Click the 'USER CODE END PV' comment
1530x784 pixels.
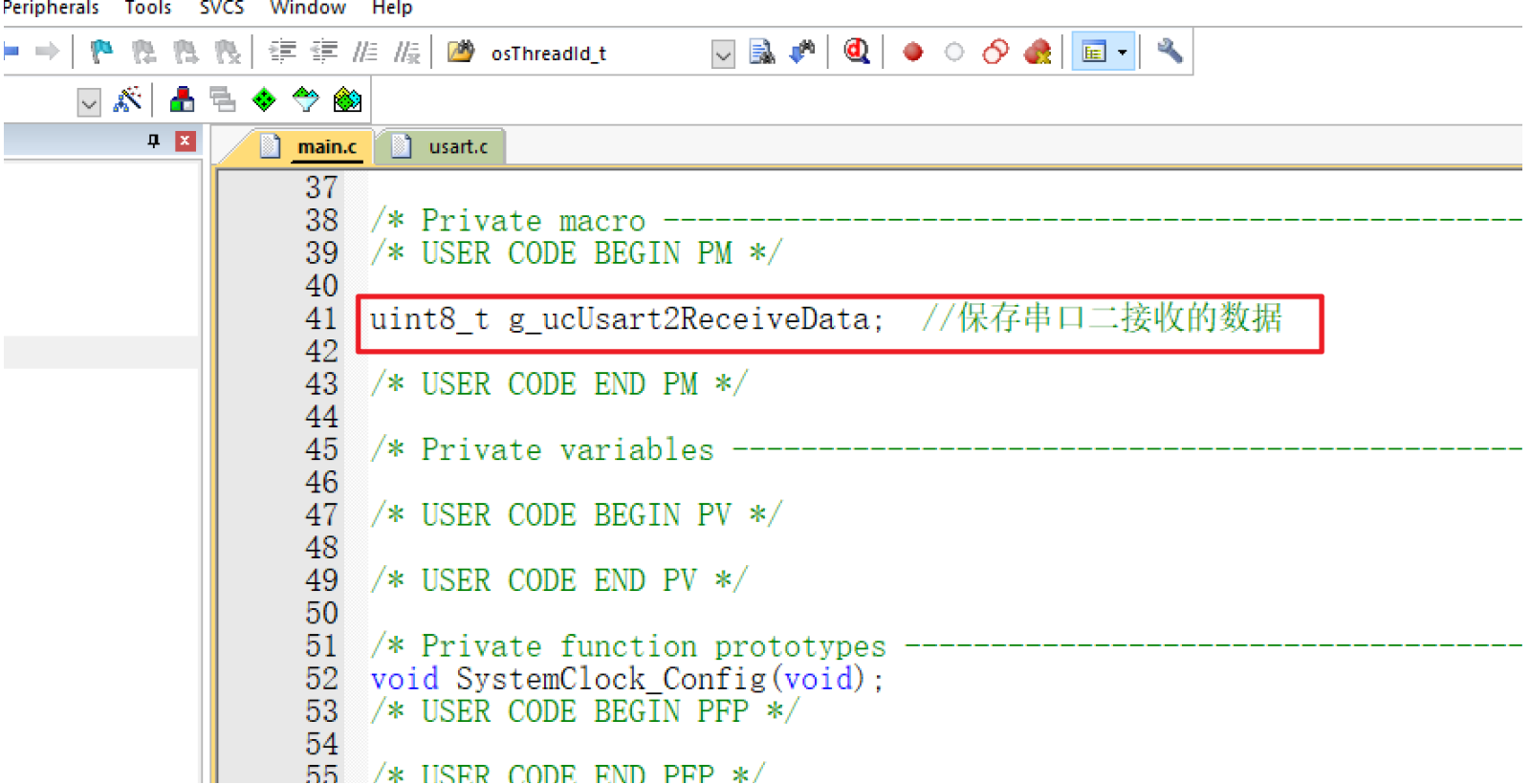tap(559, 580)
